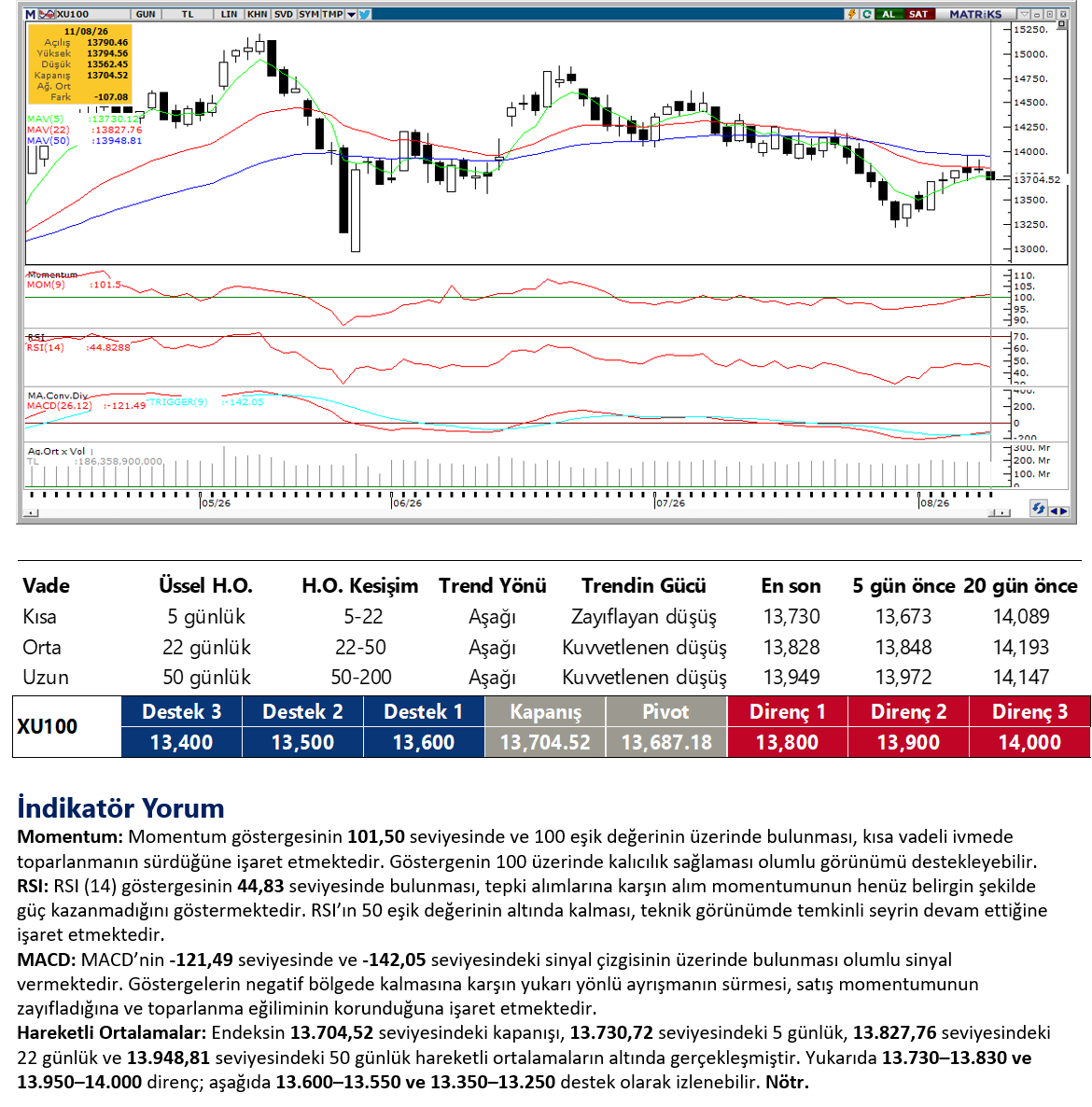Click the Destek 1 value 13,600
The width and height of the screenshot is (1092, 1107).
click(x=425, y=743)
